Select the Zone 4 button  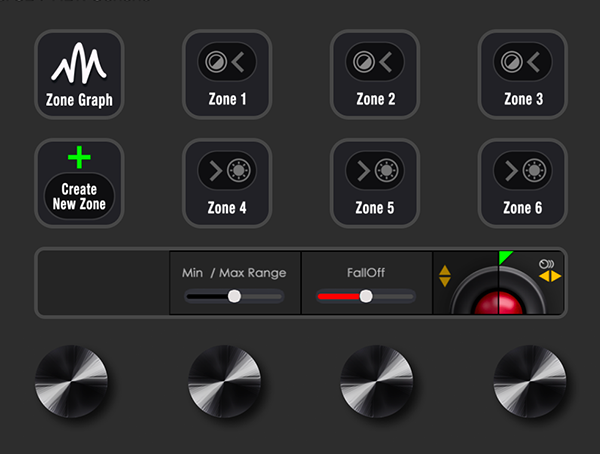coord(227,183)
